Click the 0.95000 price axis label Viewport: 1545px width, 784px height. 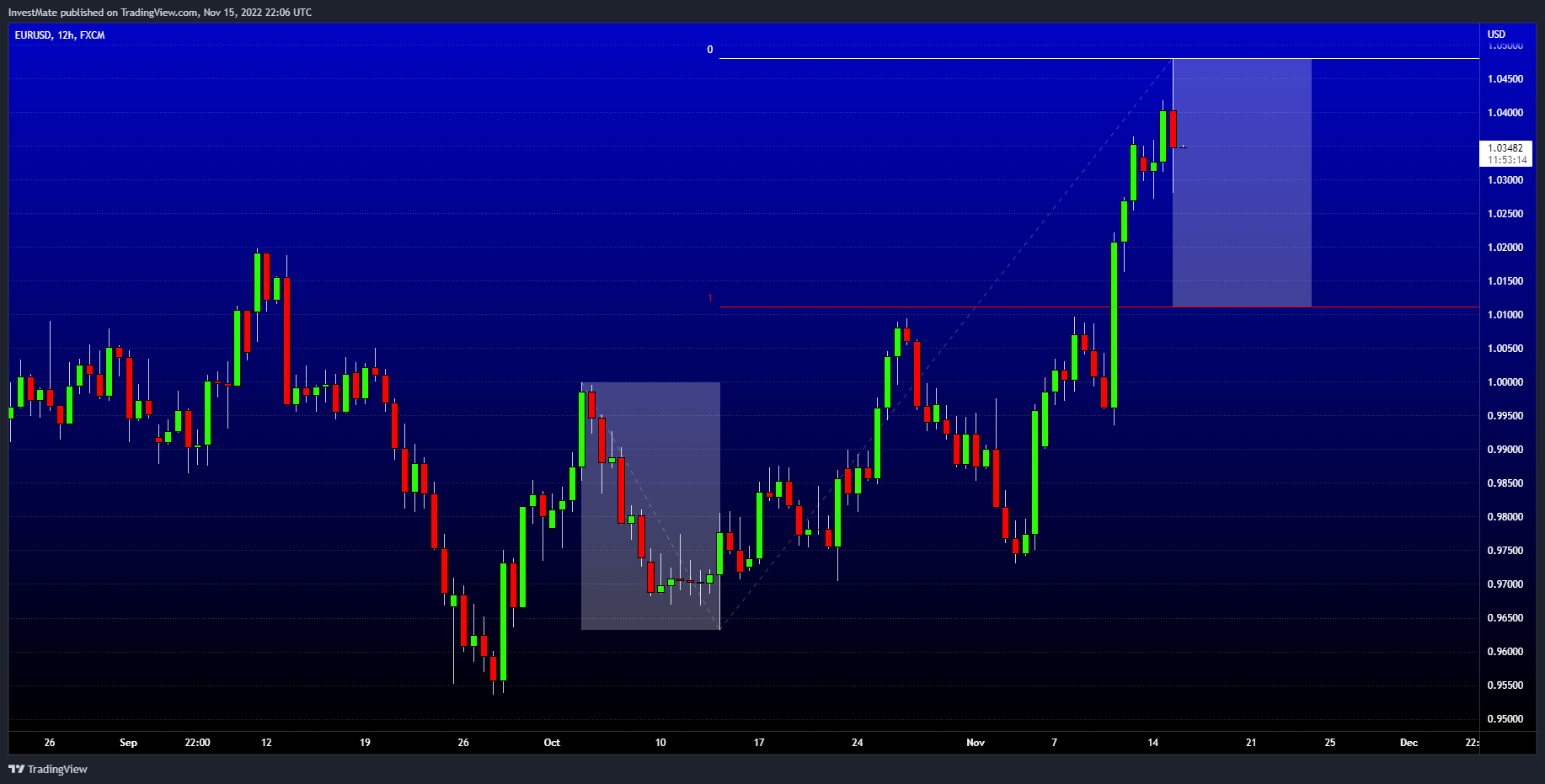tap(1505, 719)
